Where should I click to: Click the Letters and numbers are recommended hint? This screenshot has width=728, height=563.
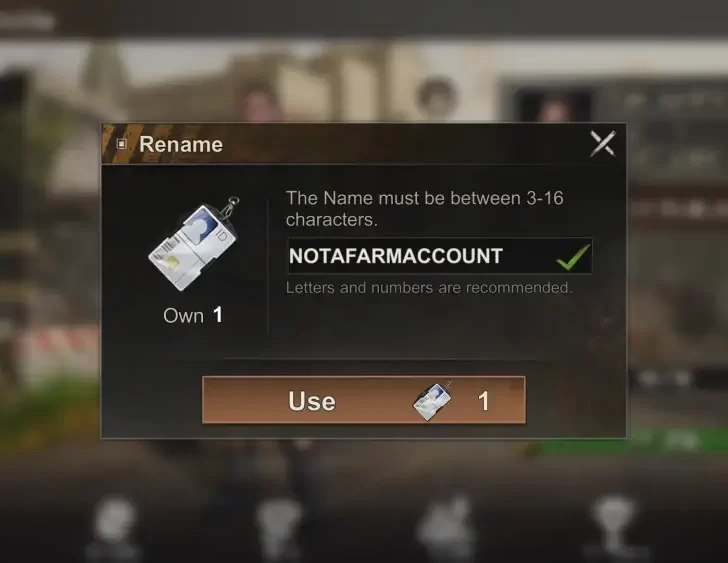[429, 288]
